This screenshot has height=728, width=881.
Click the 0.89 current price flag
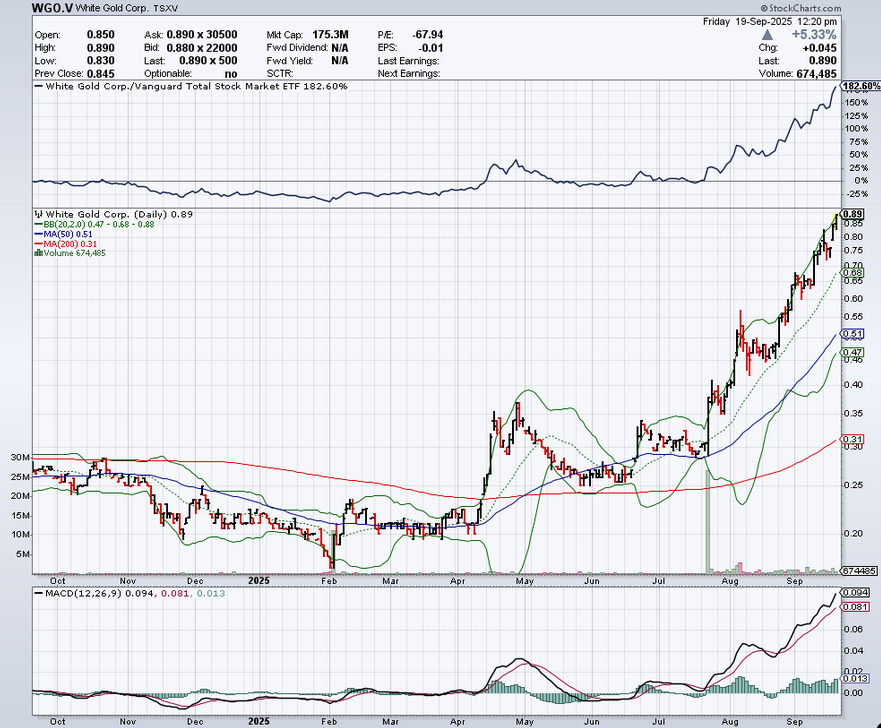pos(852,214)
